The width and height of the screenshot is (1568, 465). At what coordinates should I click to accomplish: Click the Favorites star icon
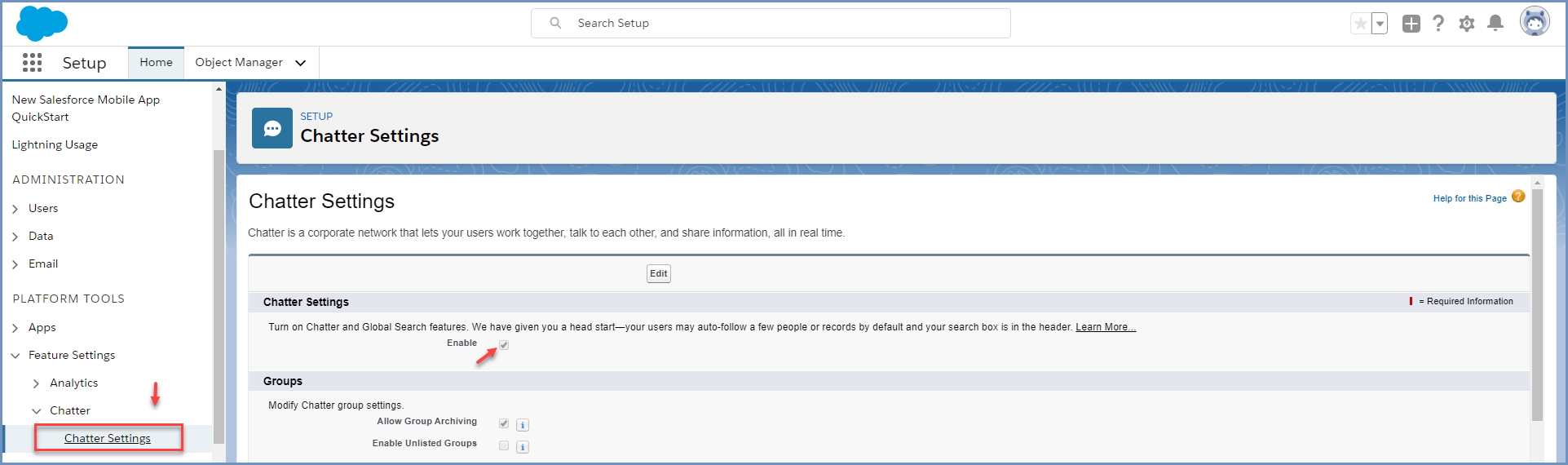point(1361,24)
